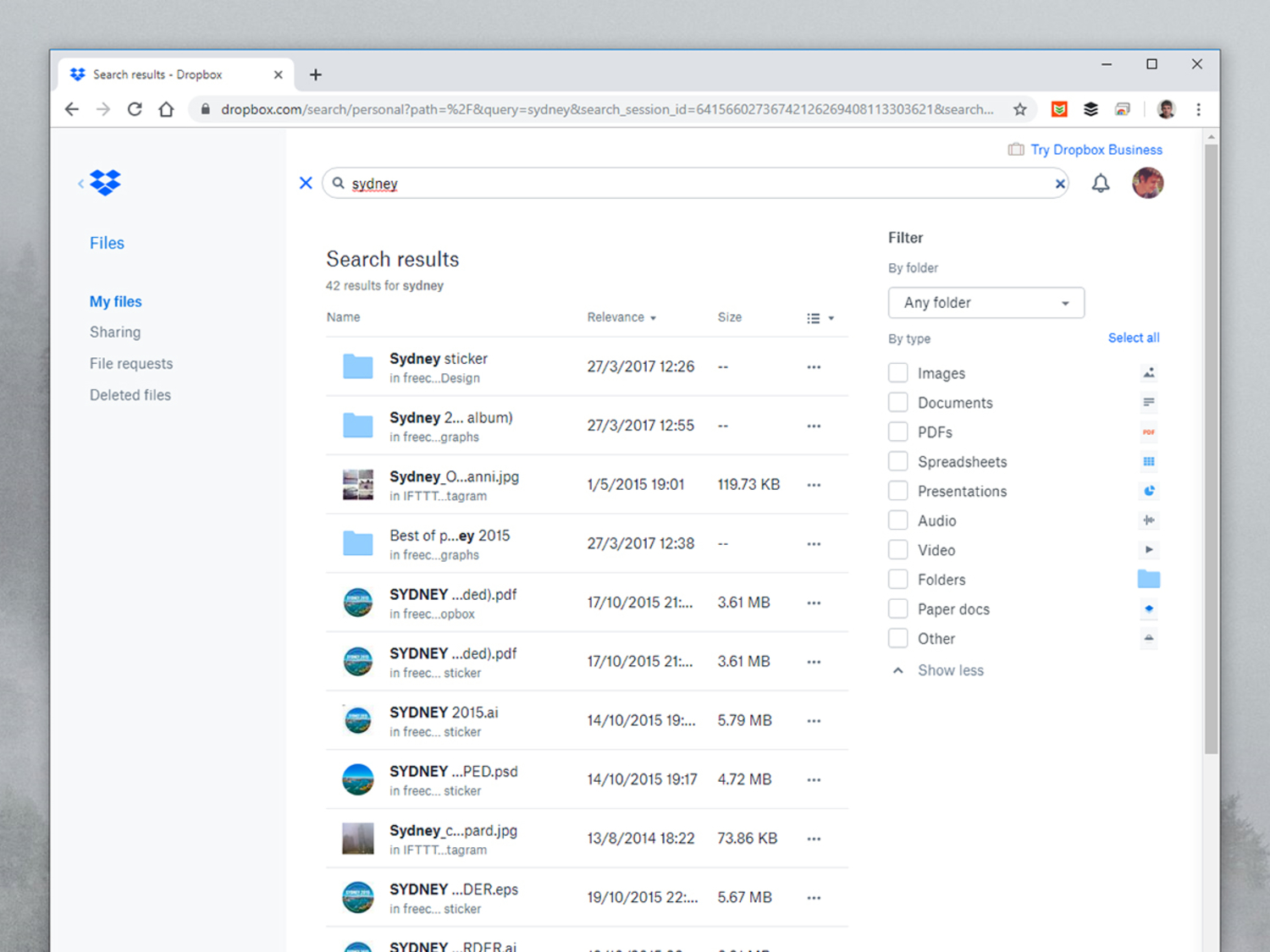The height and width of the screenshot is (952, 1270).
Task: Enable the Audio type filter
Action: 897,520
